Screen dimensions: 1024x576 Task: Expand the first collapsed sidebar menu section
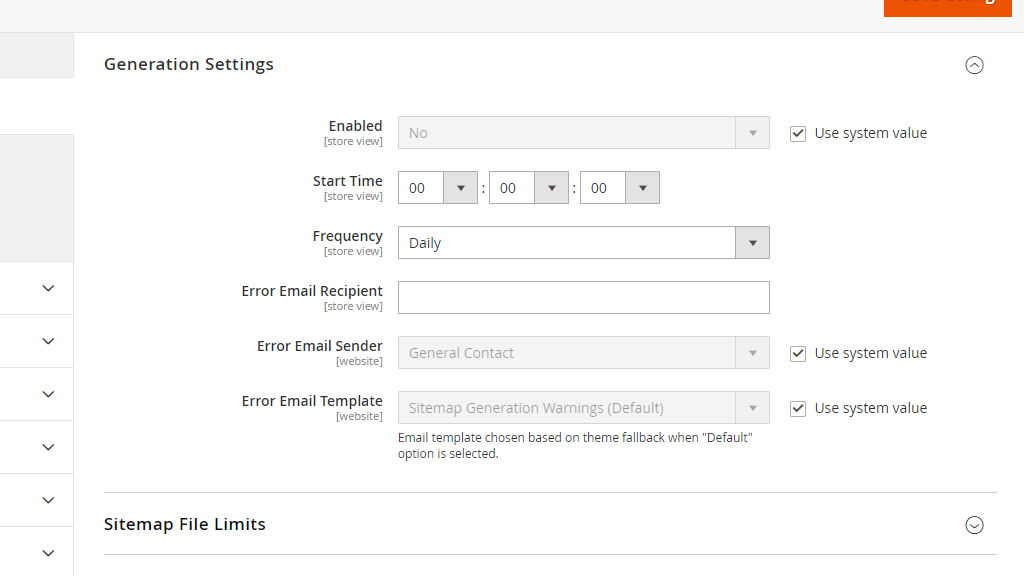(47, 287)
